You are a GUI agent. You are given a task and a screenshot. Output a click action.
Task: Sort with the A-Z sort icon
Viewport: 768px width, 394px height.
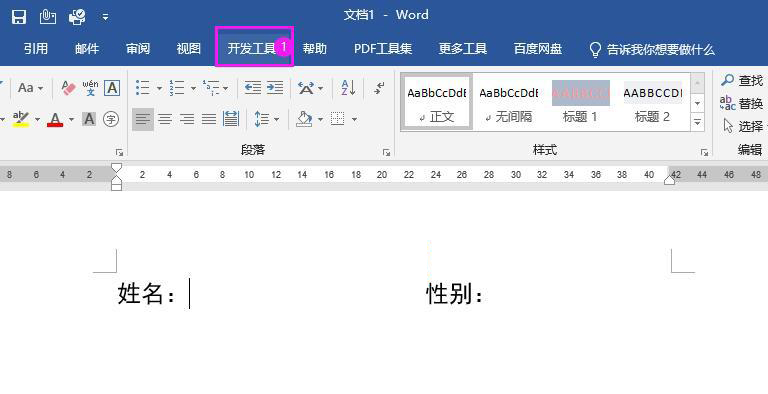pyautogui.click(x=348, y=88)
